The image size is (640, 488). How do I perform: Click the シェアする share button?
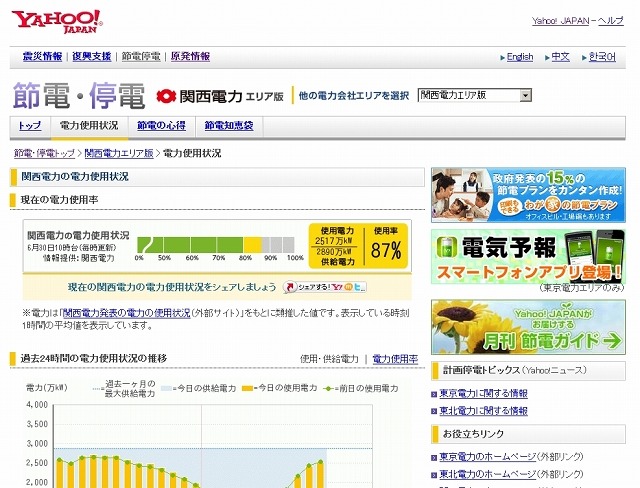tap(324, 287)
